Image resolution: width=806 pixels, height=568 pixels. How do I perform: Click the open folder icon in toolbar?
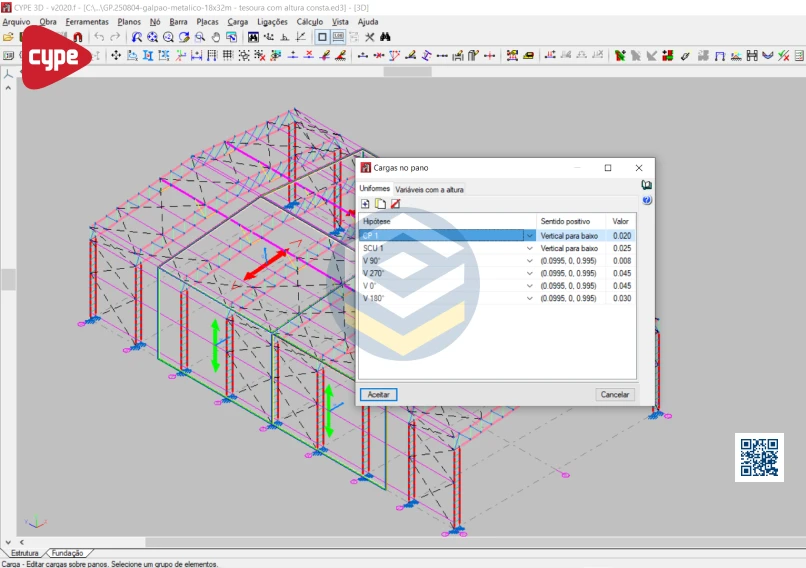[x=8, y=37]
